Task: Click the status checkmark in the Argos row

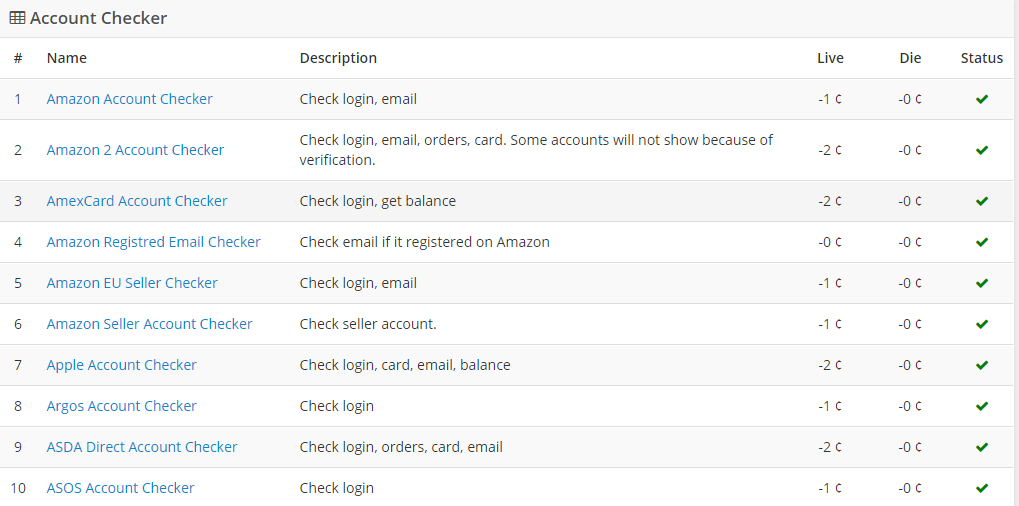Action: tap(982, 406)
